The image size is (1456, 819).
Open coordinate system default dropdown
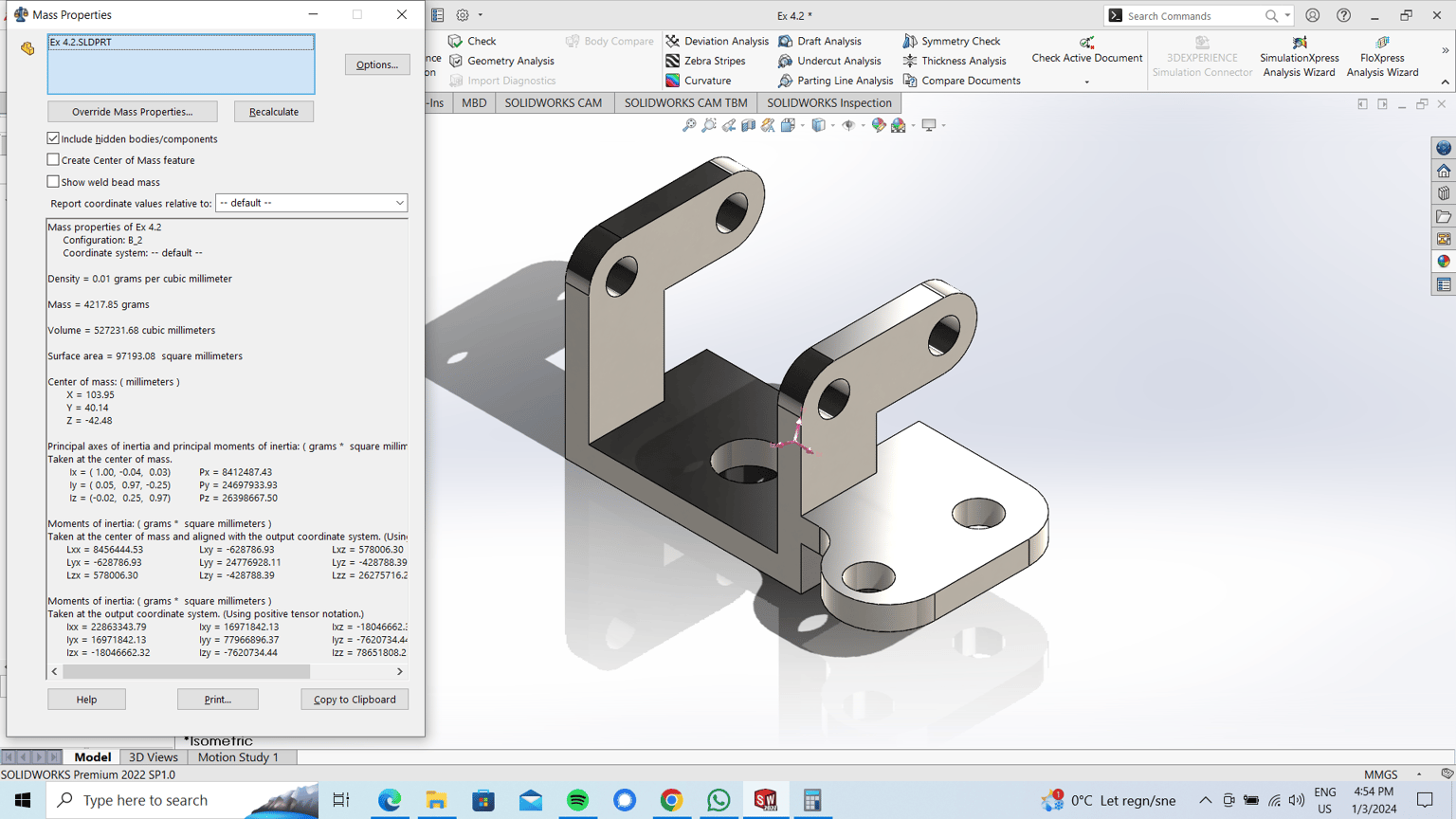311,203
